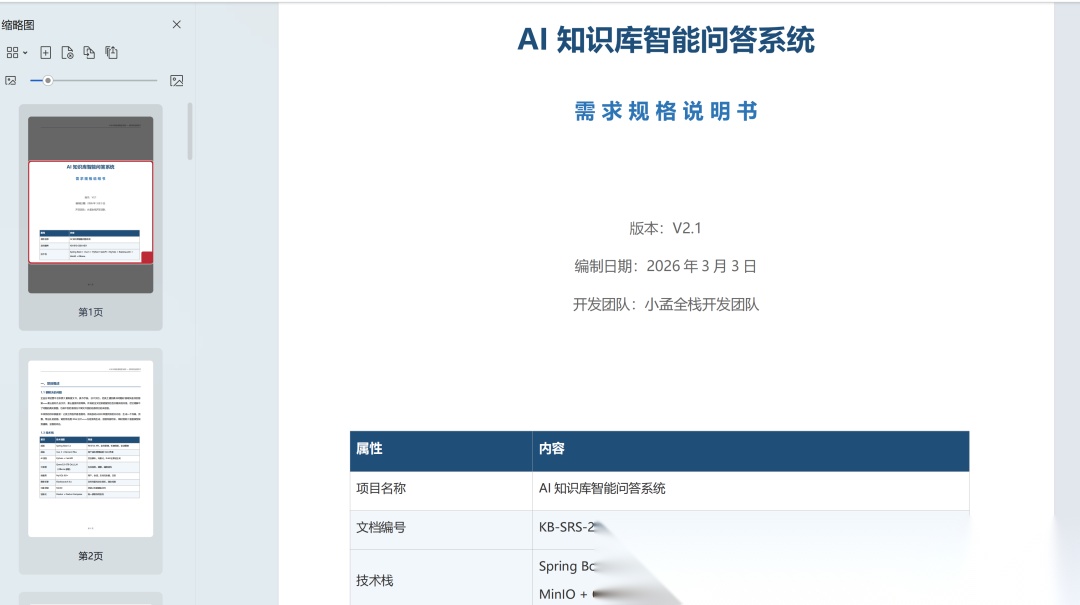Click the subtitle 需求规格说明书
Screen dimensions: 1080x605
pos(666,111)
